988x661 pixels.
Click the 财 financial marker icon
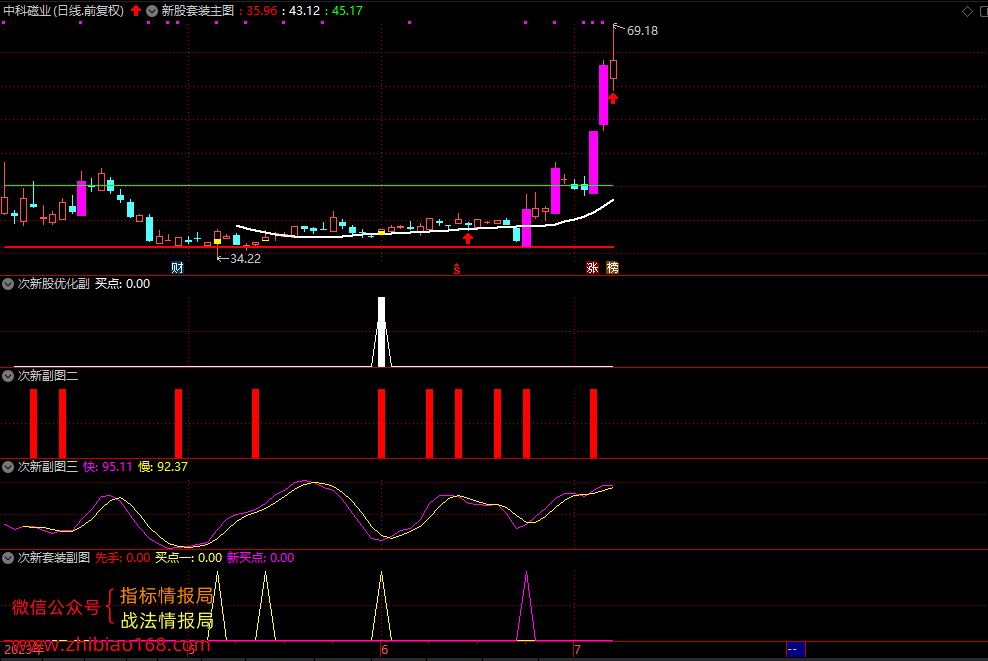177,268
